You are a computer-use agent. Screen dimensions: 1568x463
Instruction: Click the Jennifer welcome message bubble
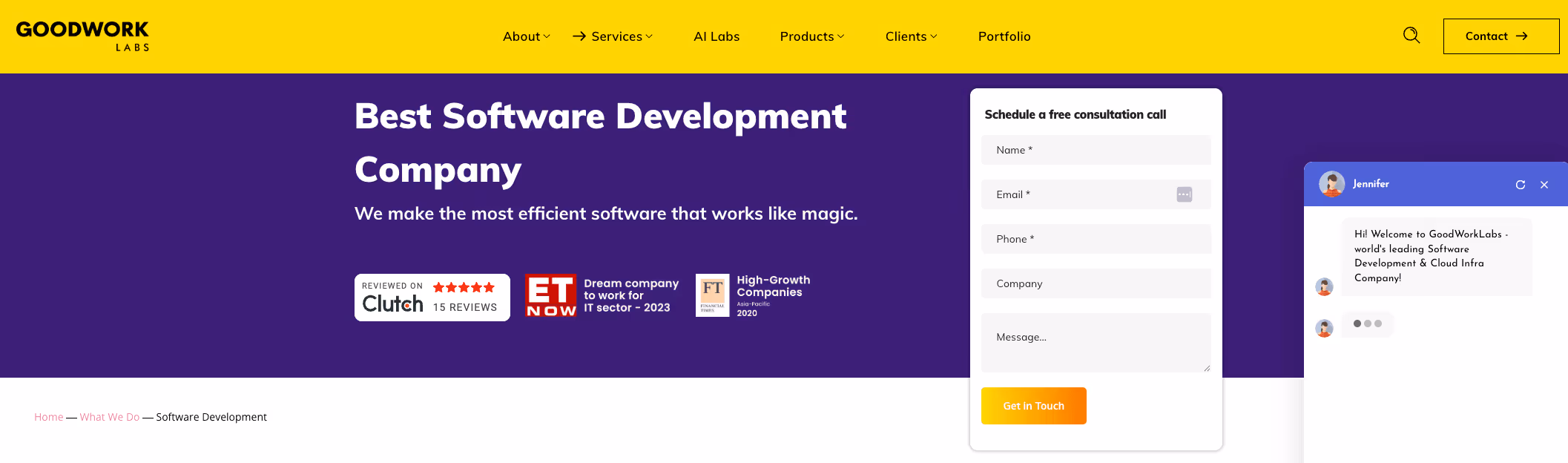point(1437,256)
